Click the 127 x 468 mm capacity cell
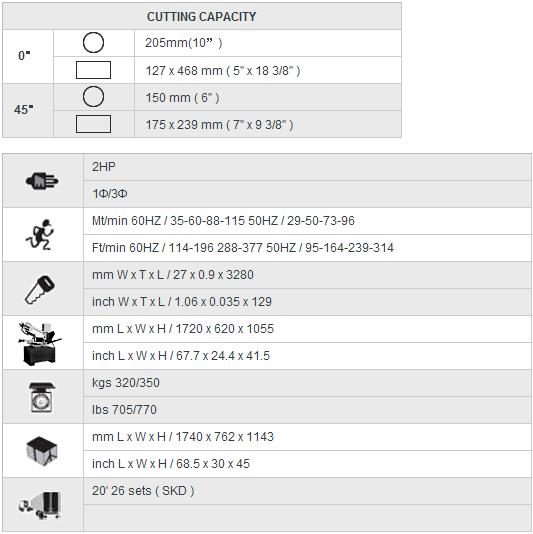This screenshot has width=533, height=534. point(268,70)
